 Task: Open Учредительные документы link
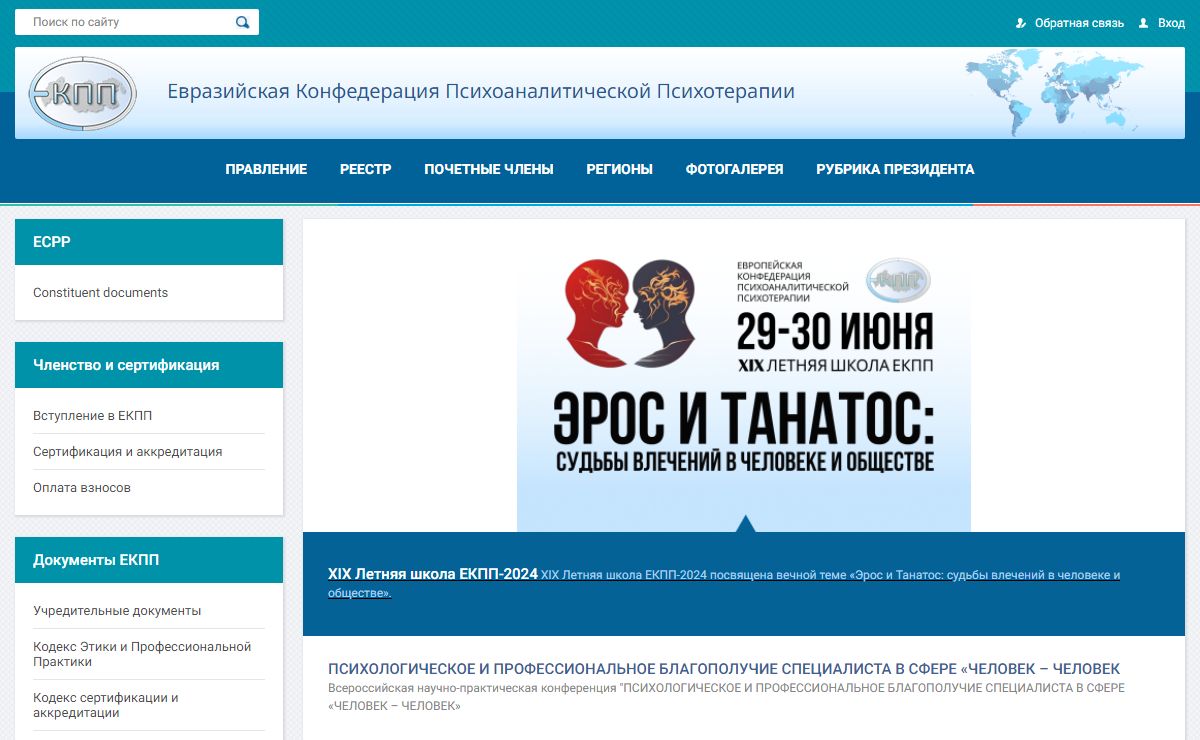tap(117, 611)
